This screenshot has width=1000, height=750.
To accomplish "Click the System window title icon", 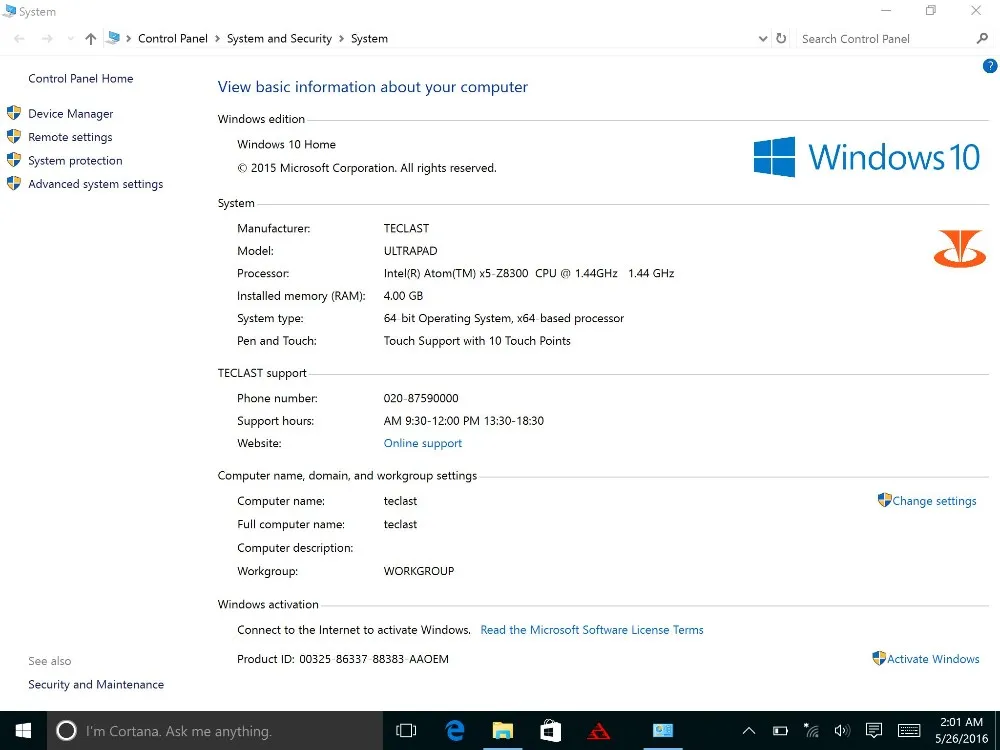I will (x=10, y=11).
